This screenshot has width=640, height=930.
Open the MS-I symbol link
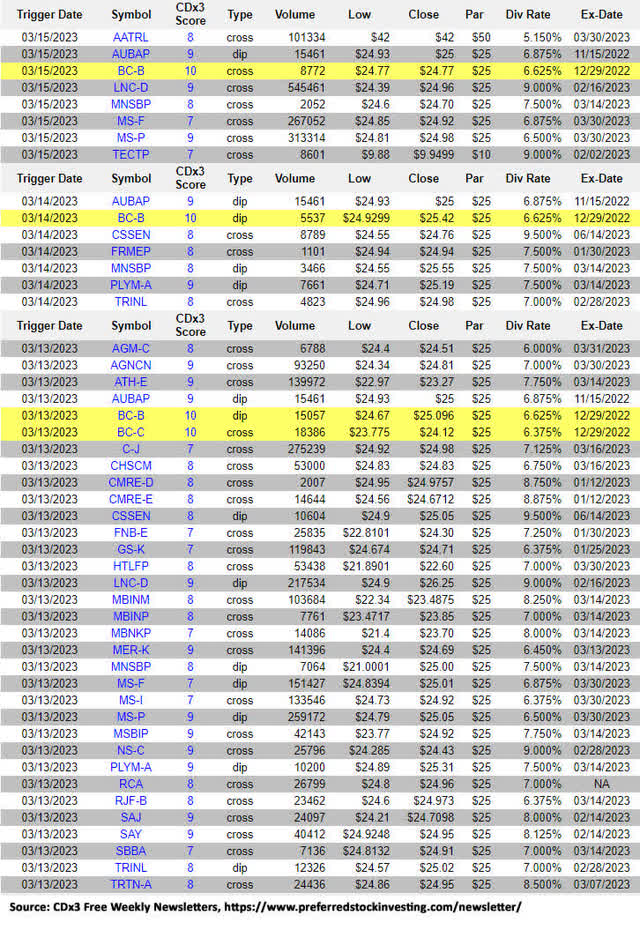coord(130,700)
